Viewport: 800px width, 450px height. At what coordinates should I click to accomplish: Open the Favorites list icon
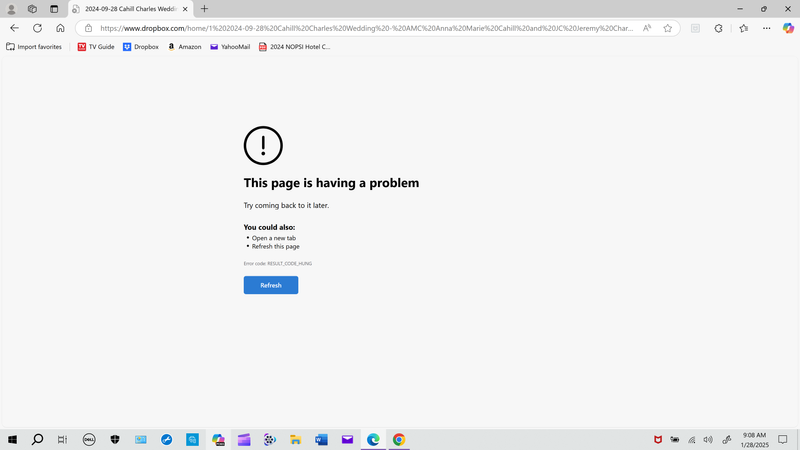(743, 28)
